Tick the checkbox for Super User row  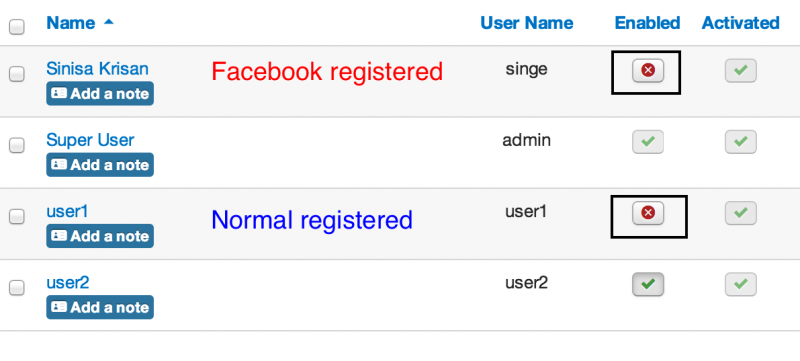[x=17, y=145]
